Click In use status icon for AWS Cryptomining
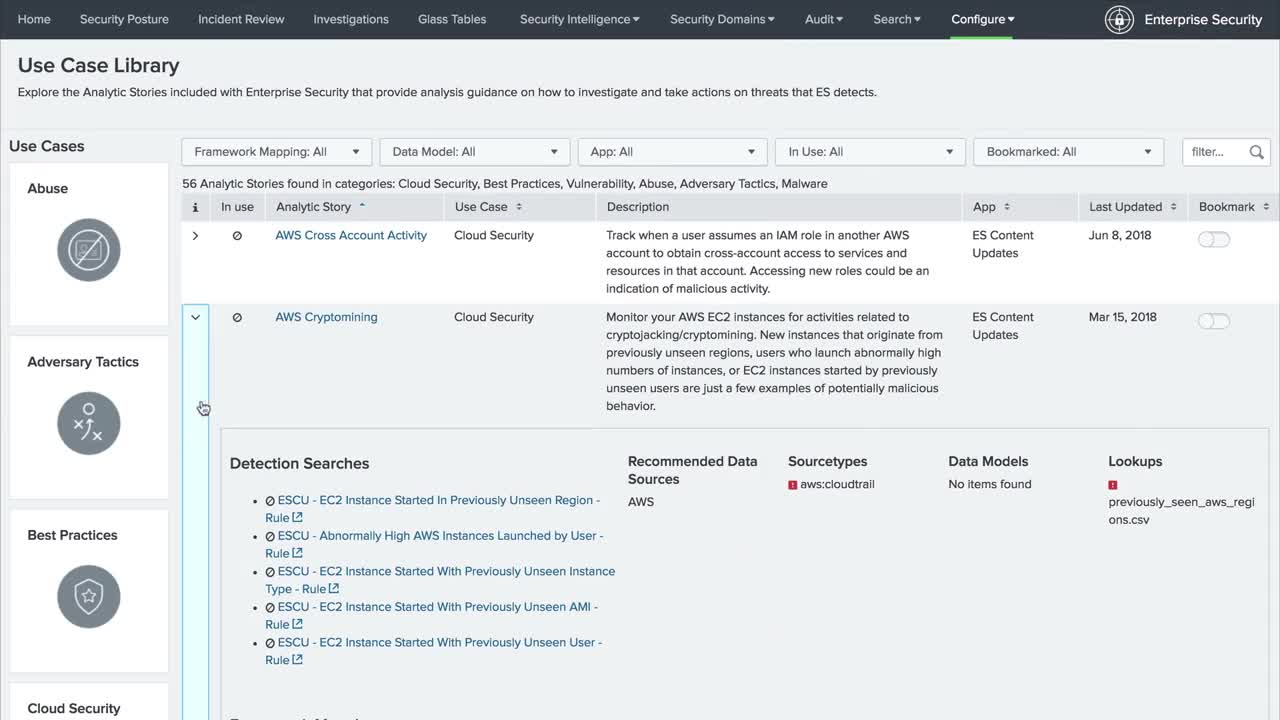Viewport: 1280px width, 720px height. pos(237,318)
